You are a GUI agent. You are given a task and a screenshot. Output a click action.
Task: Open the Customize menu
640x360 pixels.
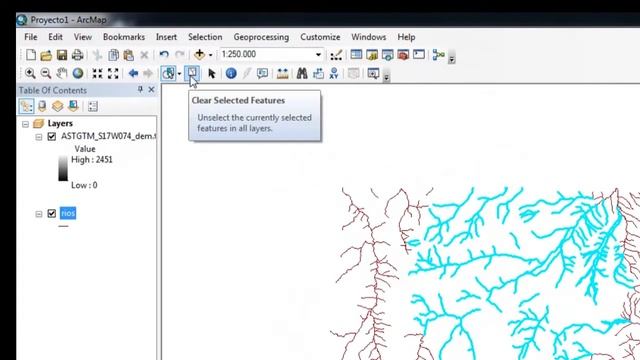click(x=320, y=37)
